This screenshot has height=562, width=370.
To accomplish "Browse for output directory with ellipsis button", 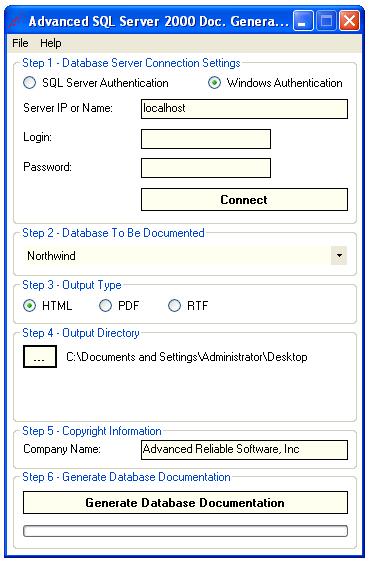I will (40, 357).
